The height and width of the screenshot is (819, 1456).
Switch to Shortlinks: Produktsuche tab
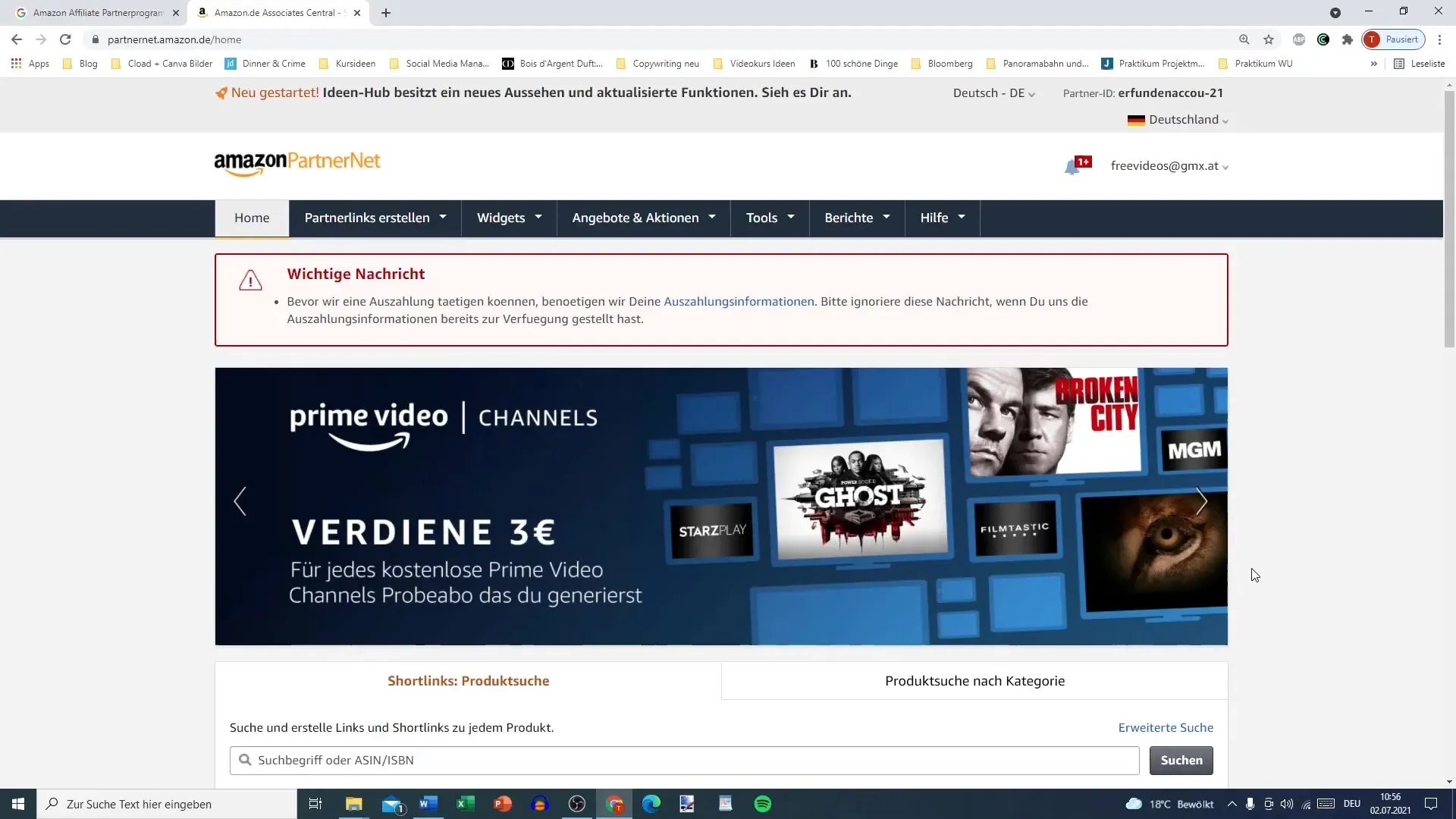[468, 681]
